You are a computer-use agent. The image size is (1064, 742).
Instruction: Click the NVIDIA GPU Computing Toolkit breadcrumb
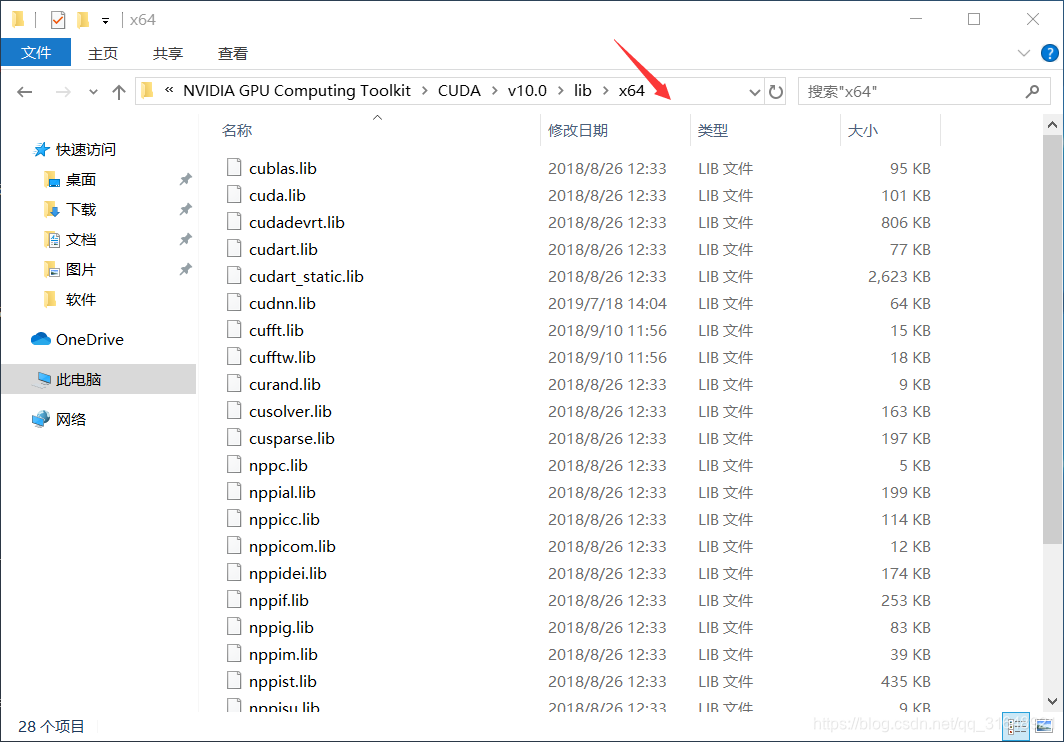pos(297,91)
